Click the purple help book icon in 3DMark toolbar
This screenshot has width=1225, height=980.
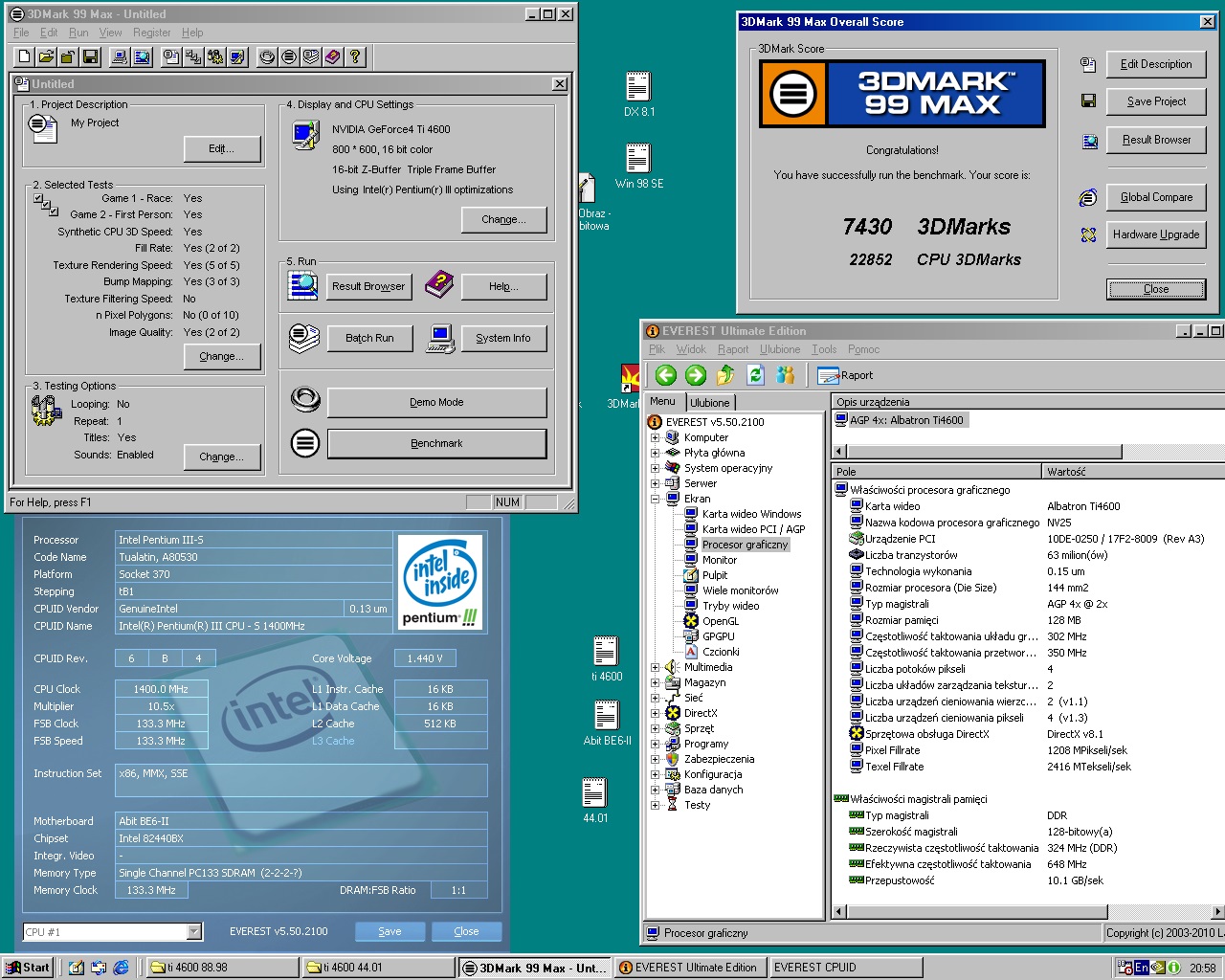333,57
